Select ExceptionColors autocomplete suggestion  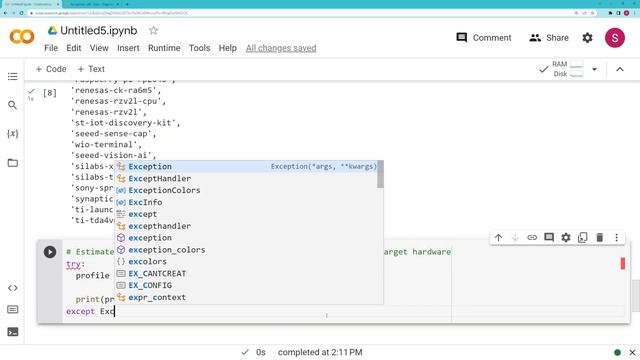[246, 190]
